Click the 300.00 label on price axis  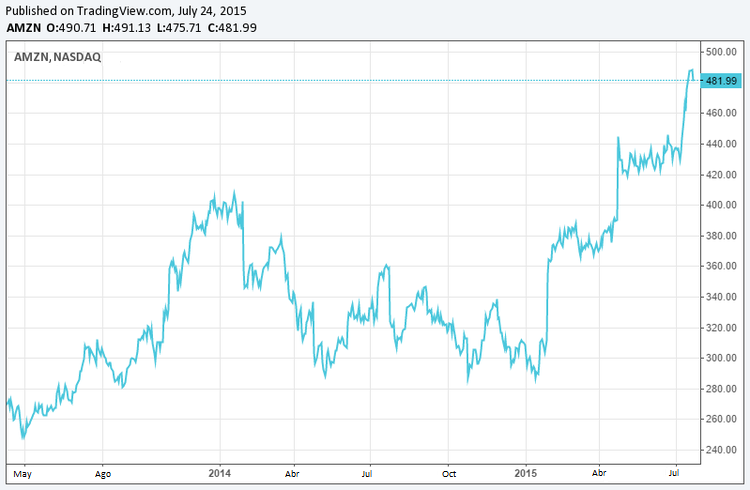click(722, 358)
